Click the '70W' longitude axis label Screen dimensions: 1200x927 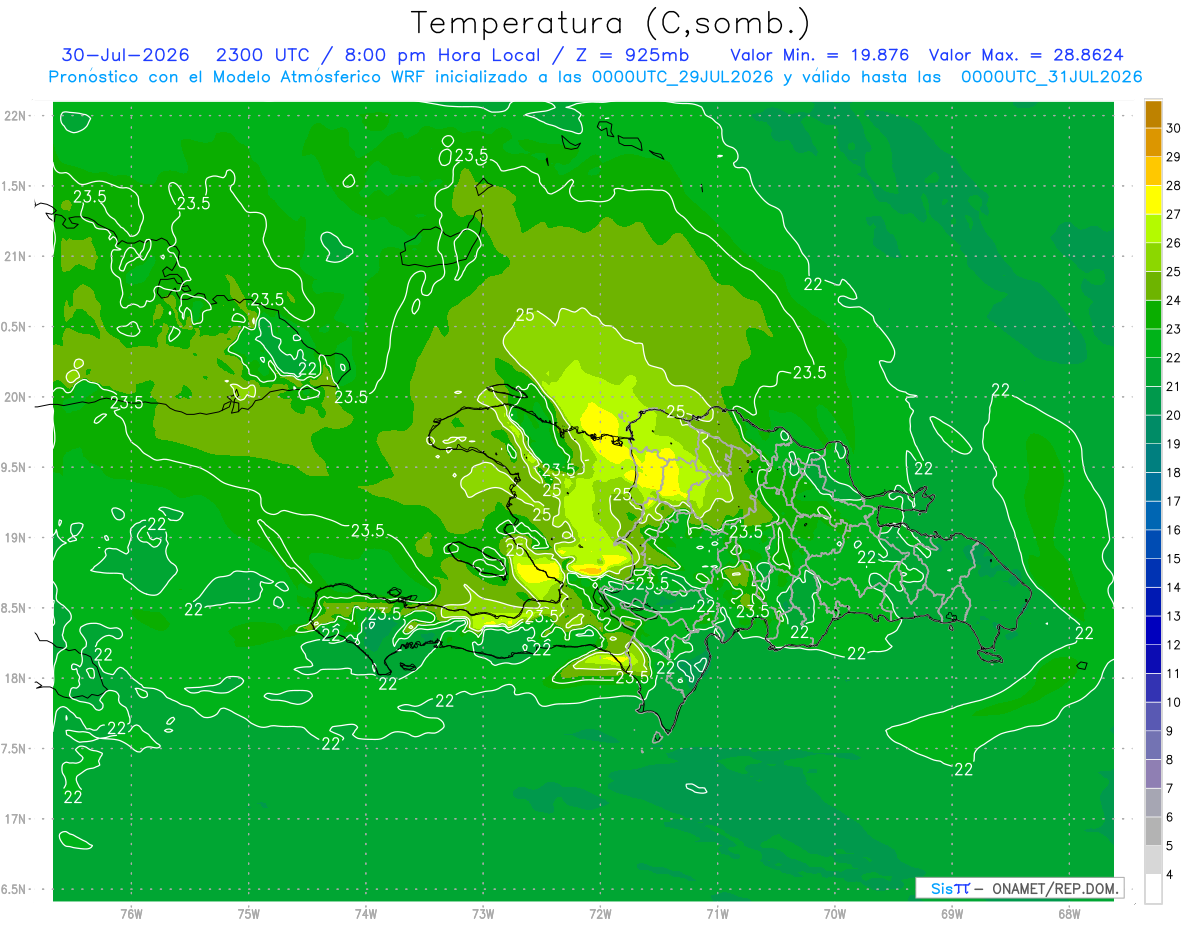[x=835, y=914]
